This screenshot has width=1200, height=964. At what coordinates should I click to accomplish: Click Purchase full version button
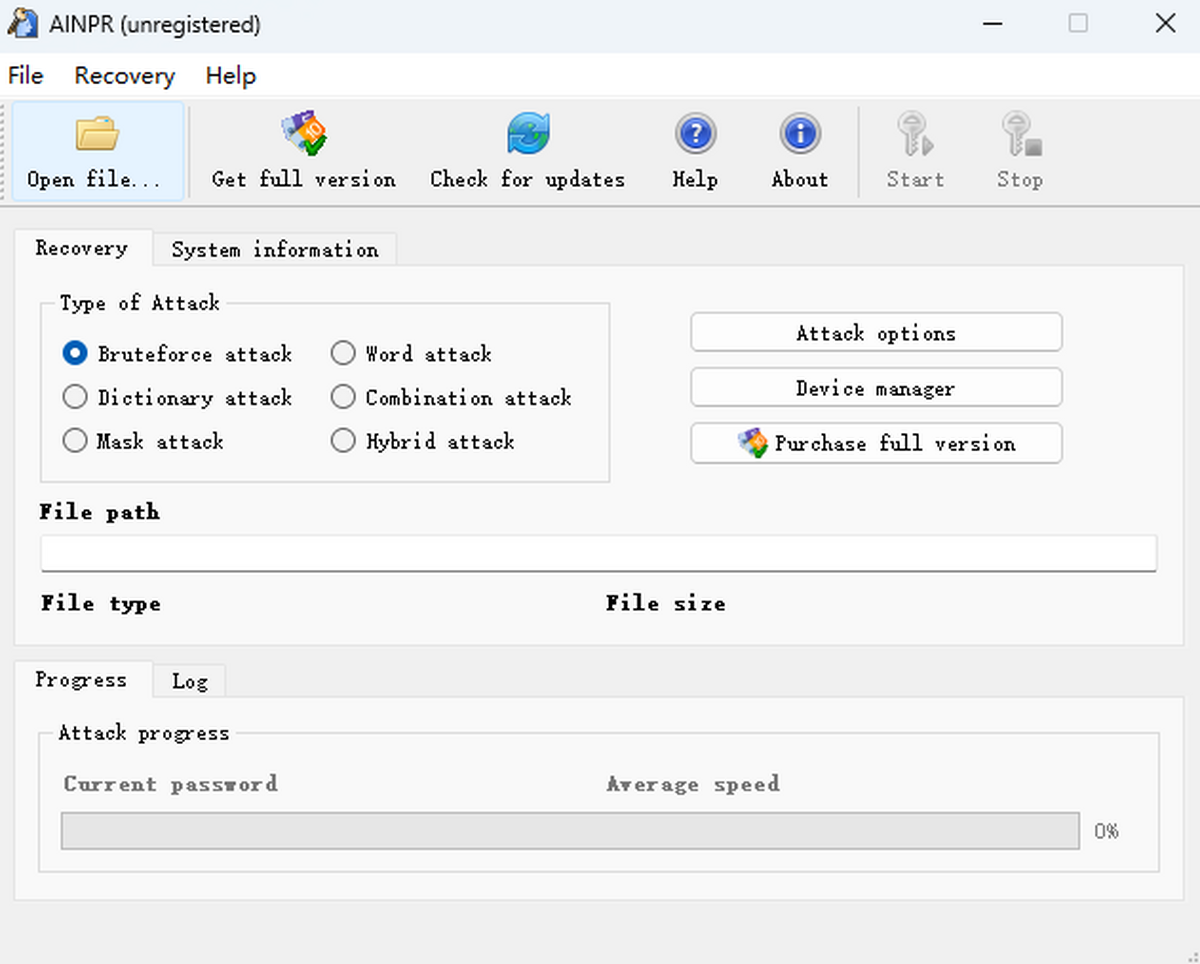[x=876, y=443]
